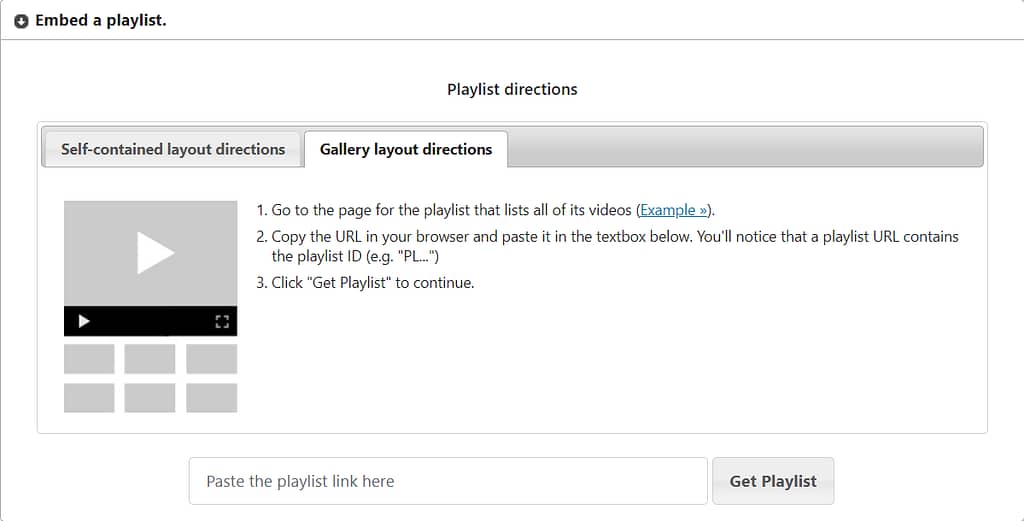The image size is (1024, 521).
Task: Click the middle gallery thumbnail in bottom row
Action: [x=150, y=398]
